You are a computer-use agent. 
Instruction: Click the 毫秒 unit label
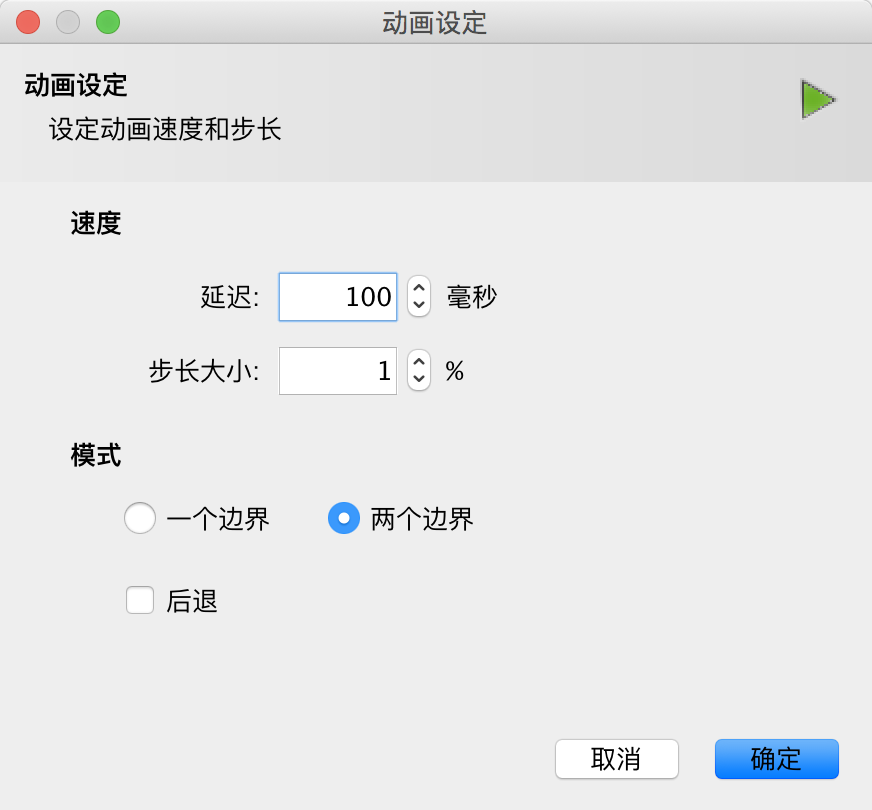pyautogui.click(x=472, y=297)
